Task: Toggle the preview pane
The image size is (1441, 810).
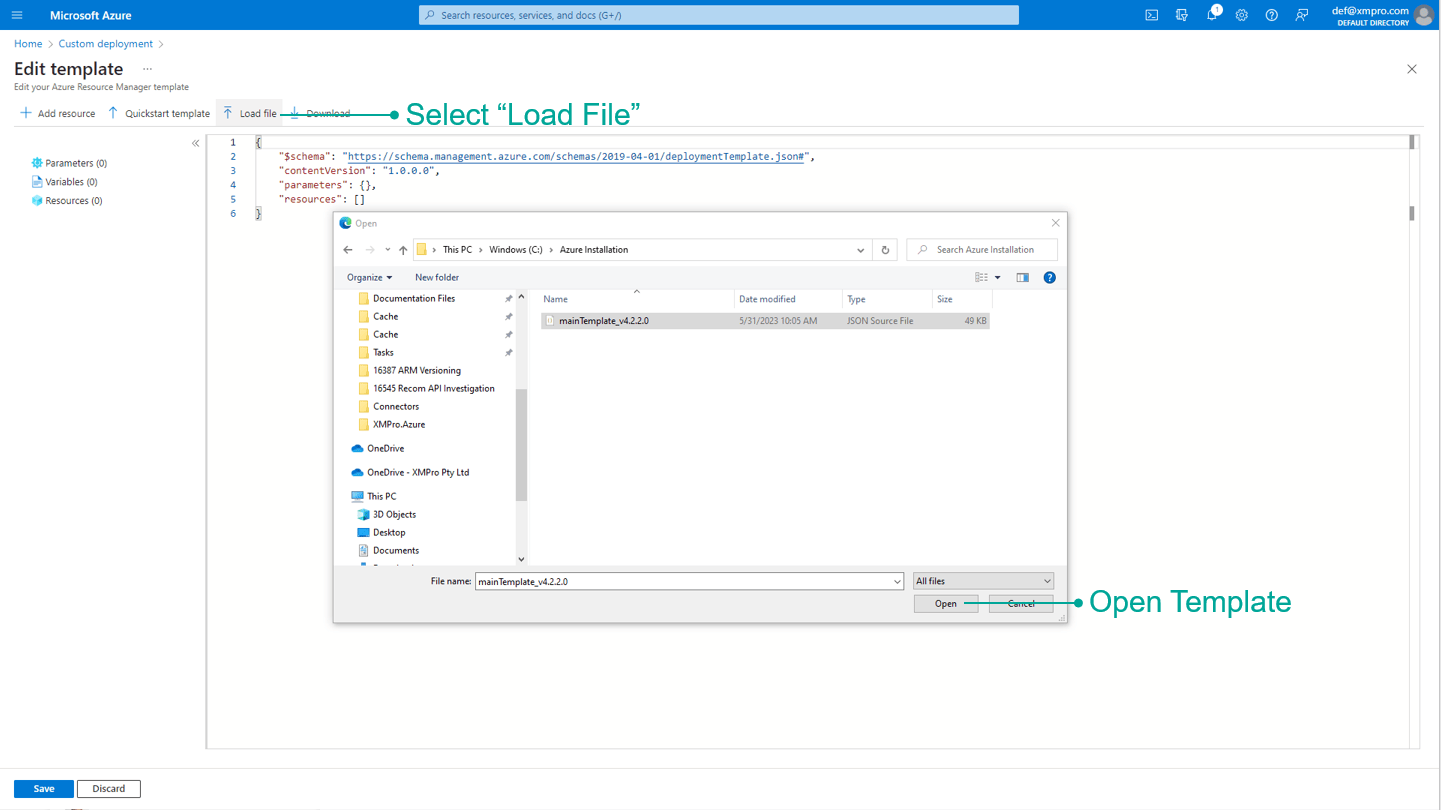Action: [x=1022, y=278]
